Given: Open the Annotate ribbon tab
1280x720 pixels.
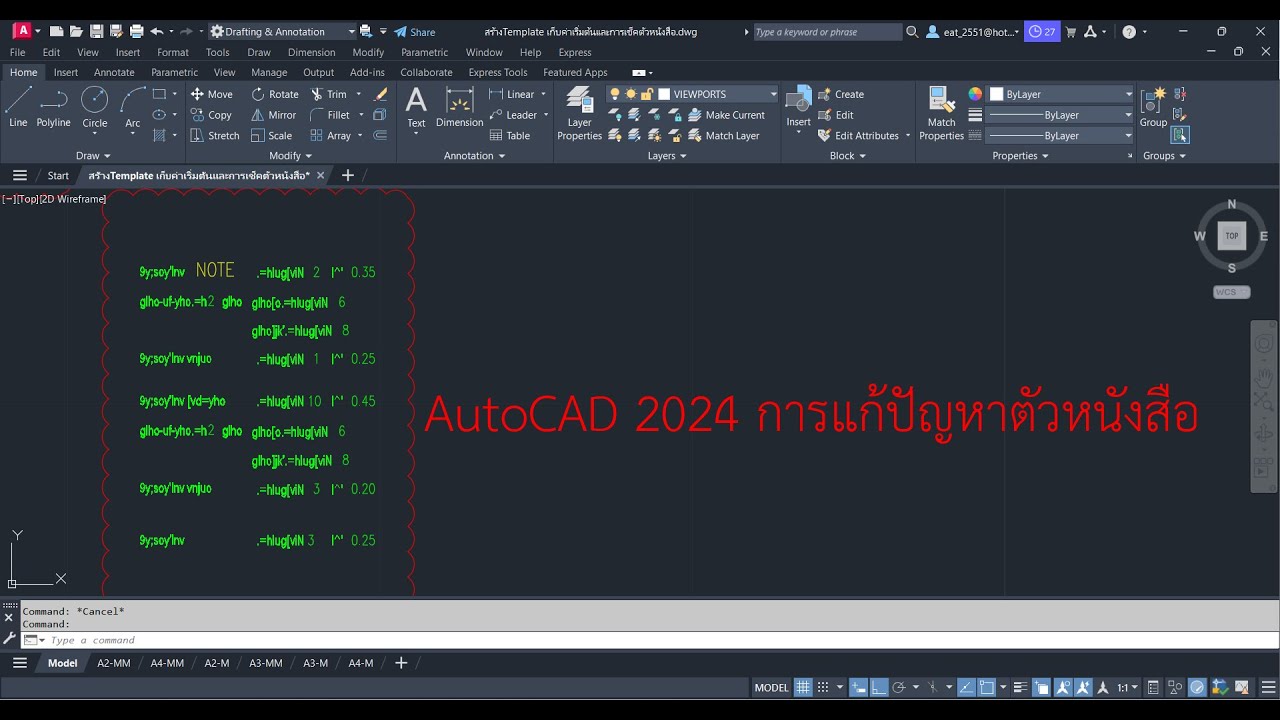Looking at the screenshot, I should point(114,72).
